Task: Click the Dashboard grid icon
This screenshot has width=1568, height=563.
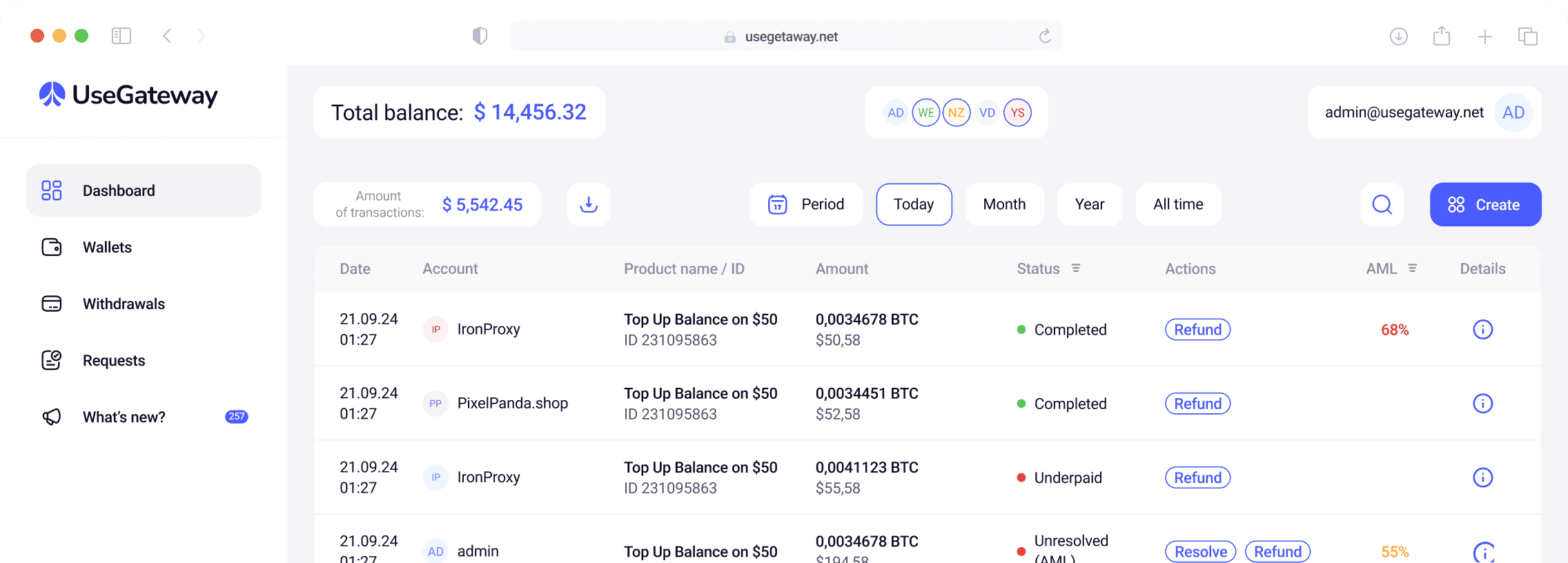Action: [x=52, y=190]
